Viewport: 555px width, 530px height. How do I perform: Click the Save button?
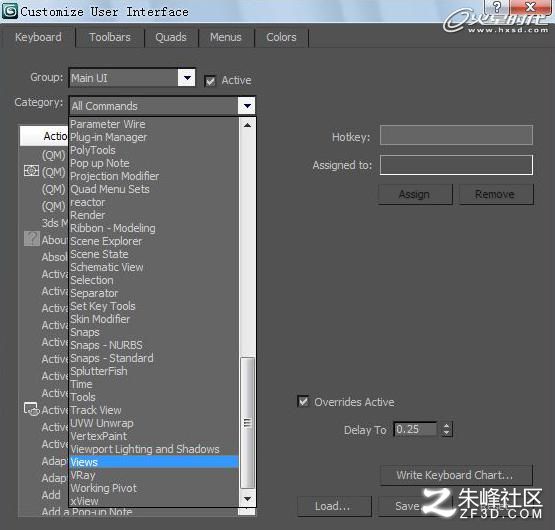pyautogui.click(x=407, y=506)
